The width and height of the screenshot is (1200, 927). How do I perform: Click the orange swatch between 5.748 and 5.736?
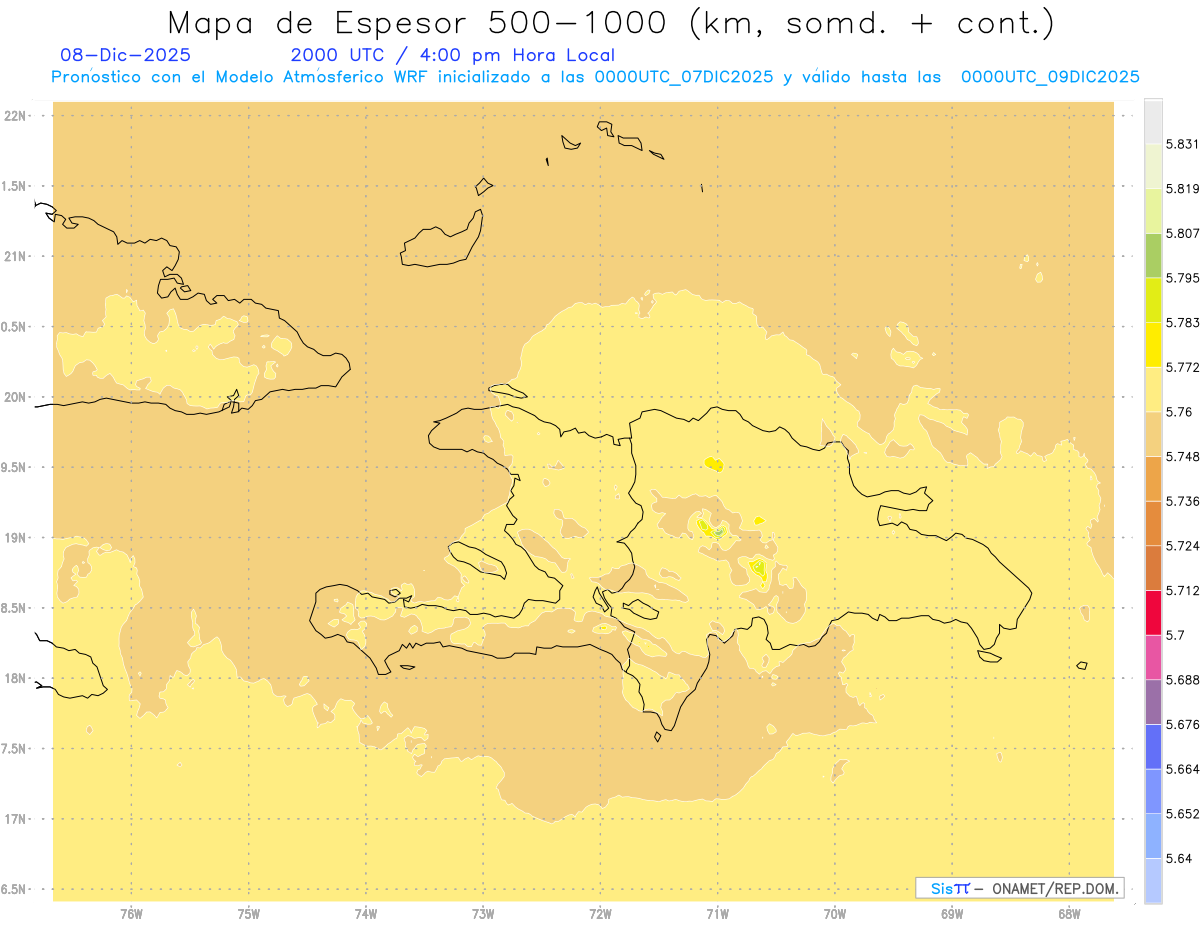click(1153, 478)
